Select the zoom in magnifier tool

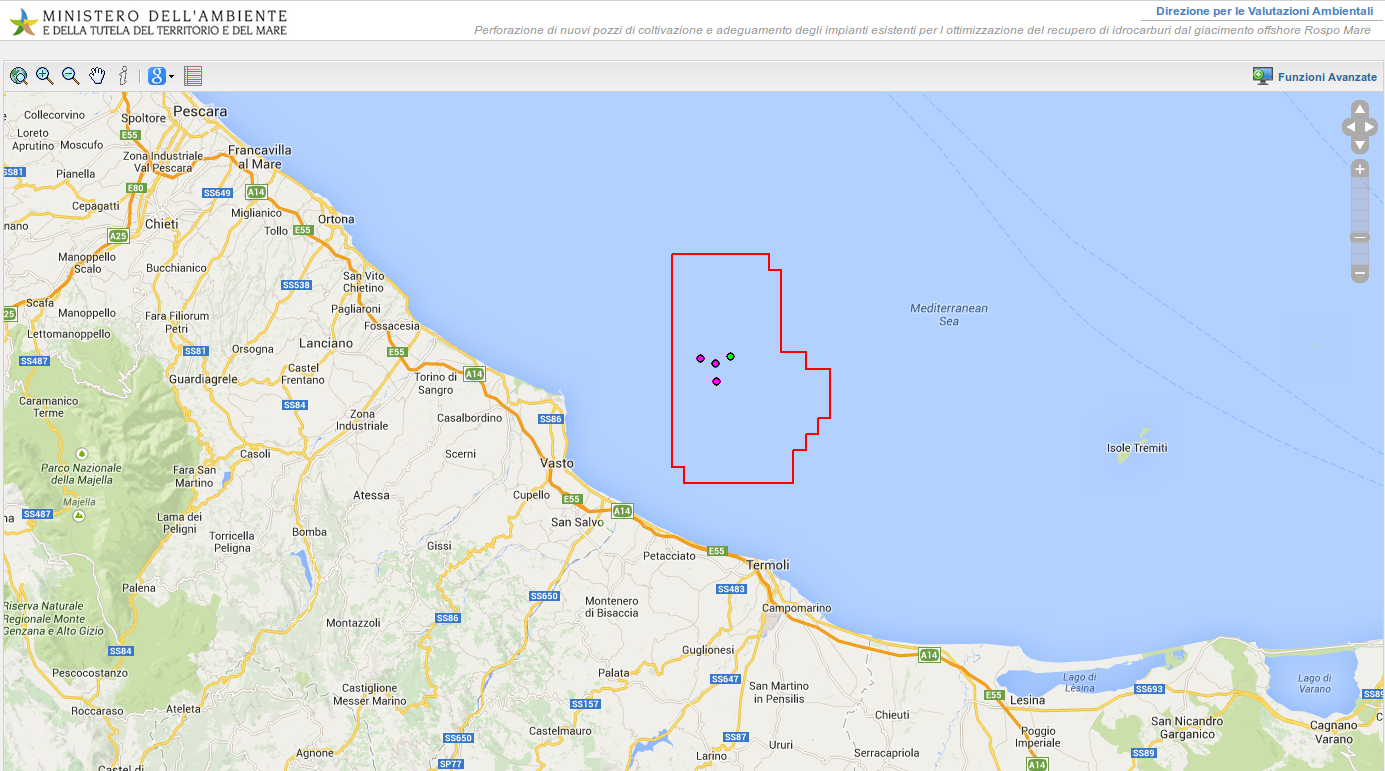(45, 76)
